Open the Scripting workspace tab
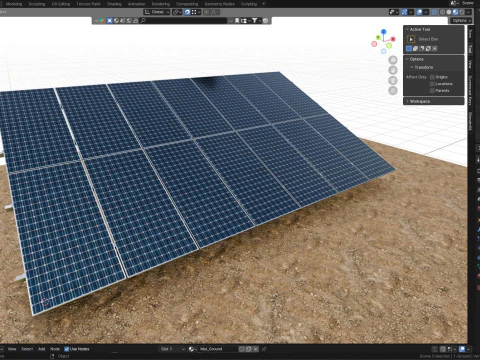Viewport: 480px width, 360px height. [x=249, y=4]
